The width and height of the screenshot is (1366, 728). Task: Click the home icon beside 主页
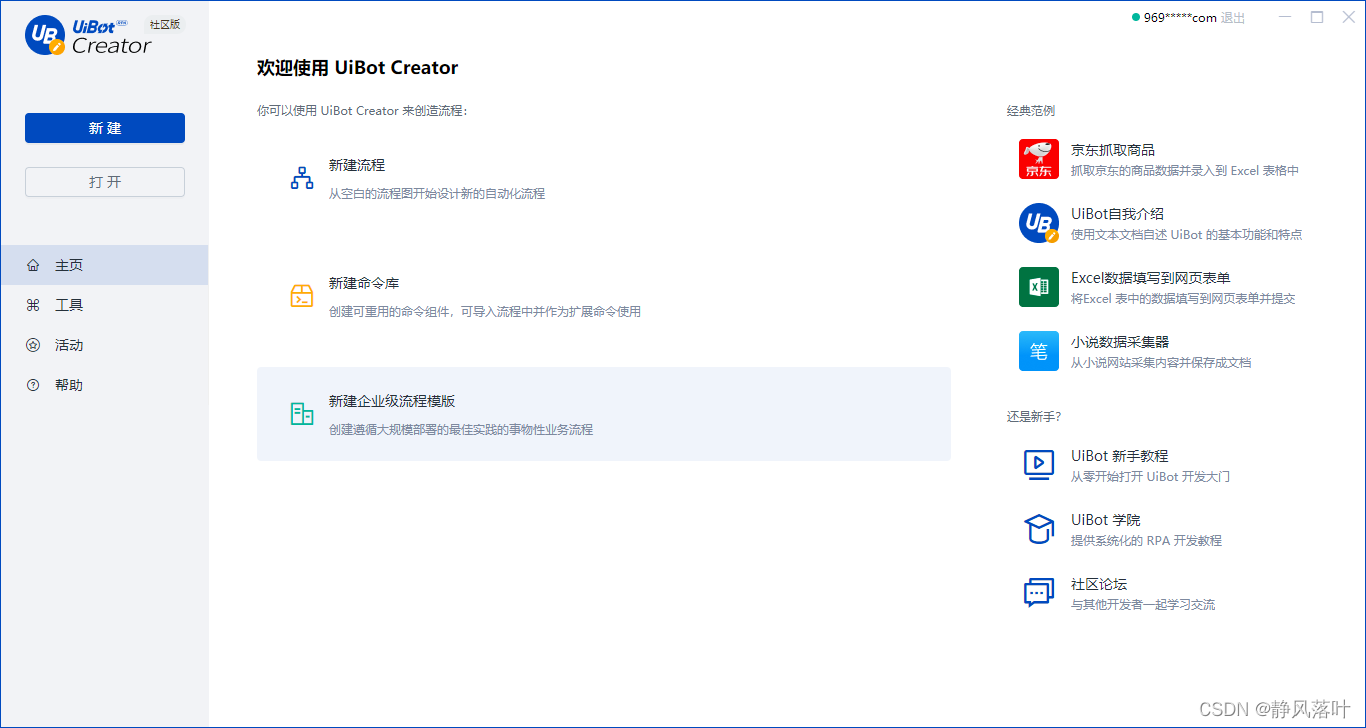click(33, 265)
